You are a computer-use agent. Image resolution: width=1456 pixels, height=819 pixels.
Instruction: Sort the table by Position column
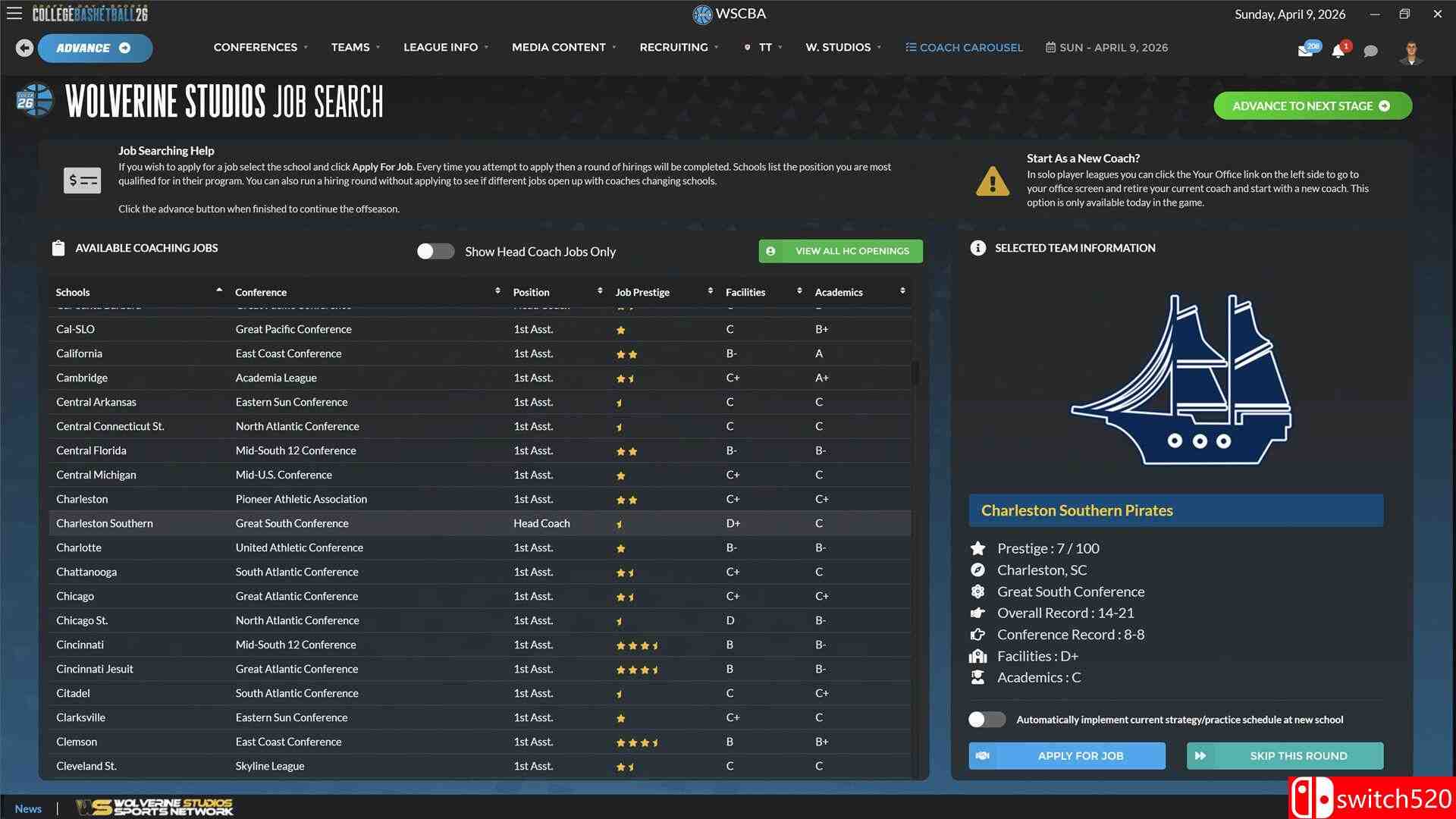557,292
